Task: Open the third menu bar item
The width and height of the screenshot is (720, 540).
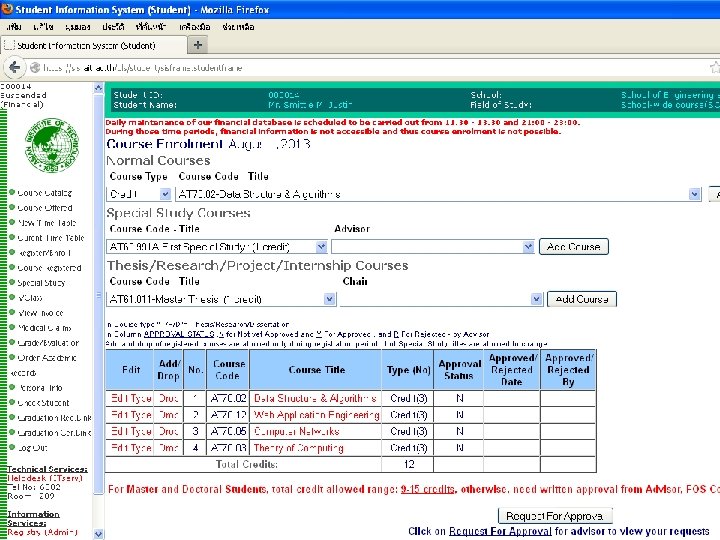Action: pos(77,27)
